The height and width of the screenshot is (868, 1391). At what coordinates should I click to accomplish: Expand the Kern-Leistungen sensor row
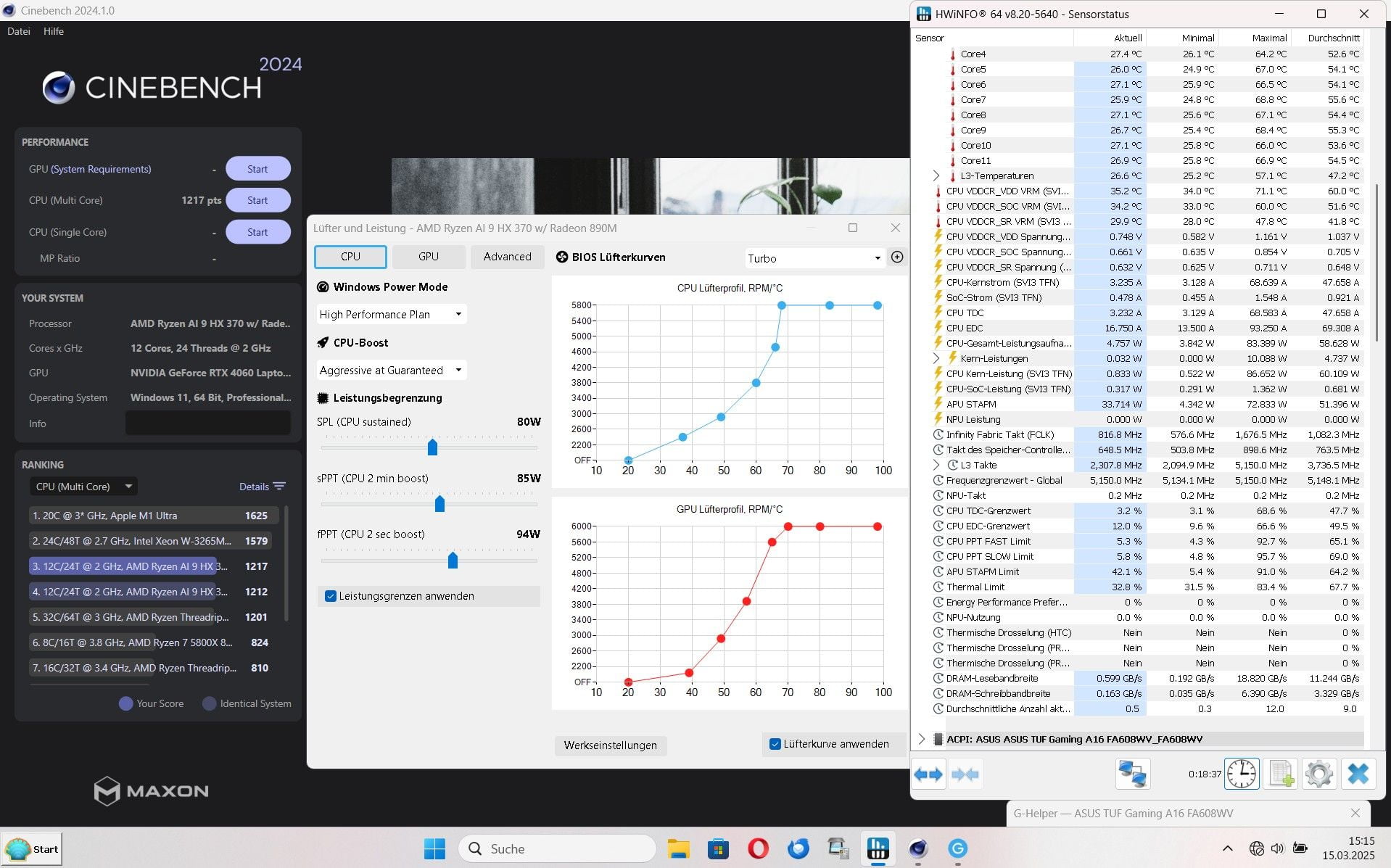936,358
